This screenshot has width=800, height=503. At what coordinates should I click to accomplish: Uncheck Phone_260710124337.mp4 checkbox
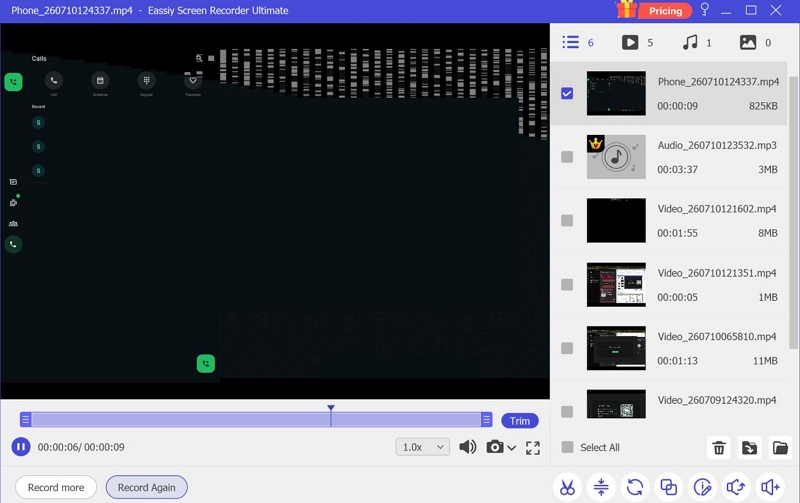567,93
